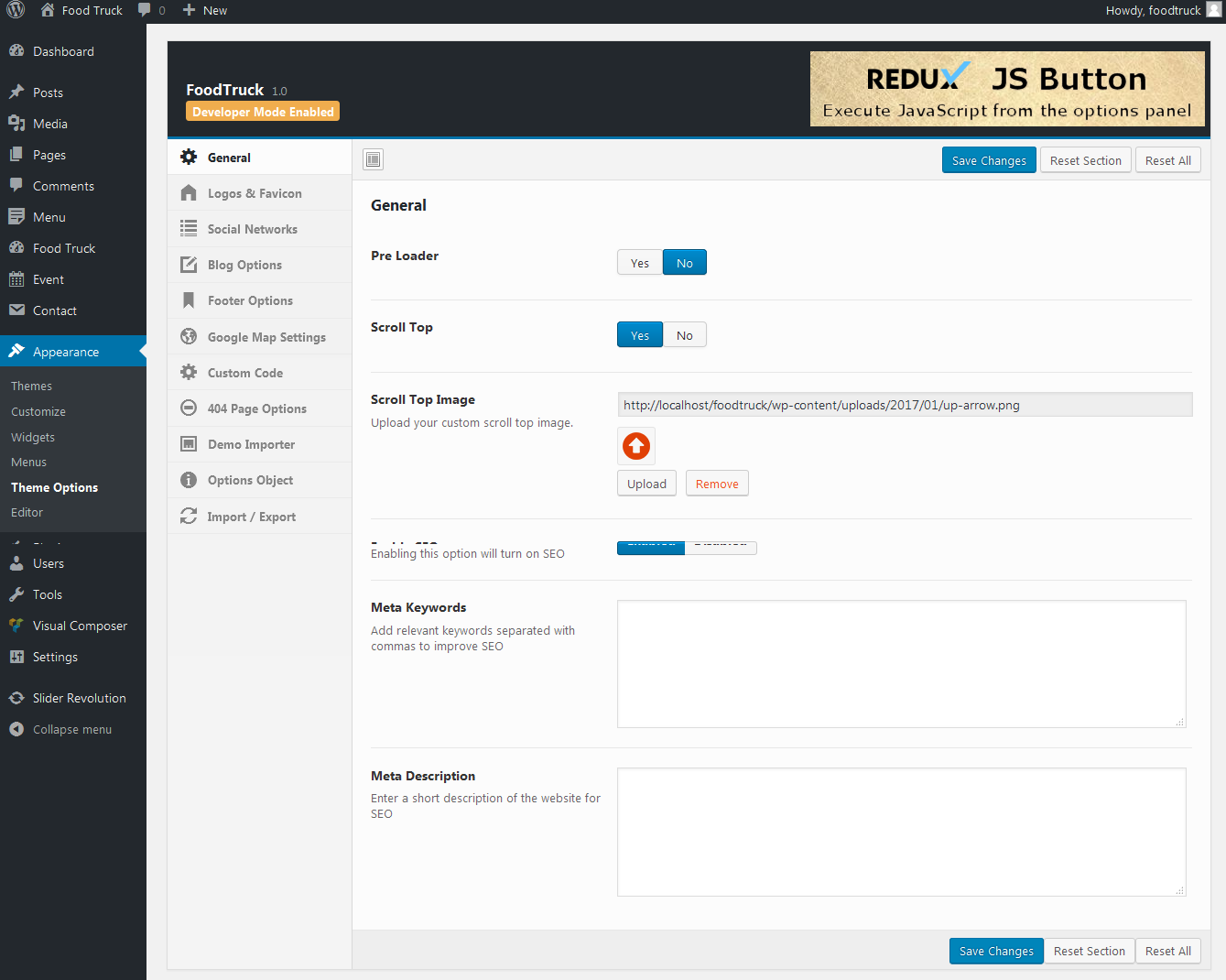Open the Themes submenu link

pyautogui.click(x=31, y=387)
